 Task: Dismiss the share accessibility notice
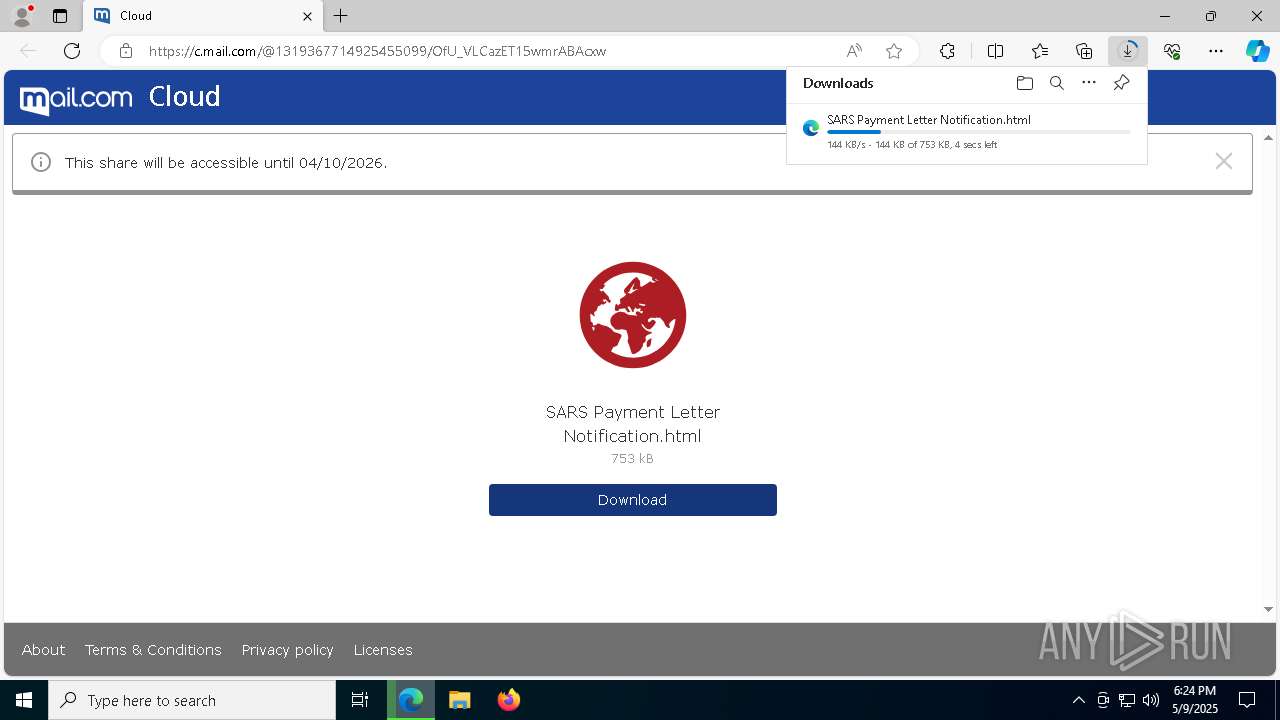point(1223,162)
